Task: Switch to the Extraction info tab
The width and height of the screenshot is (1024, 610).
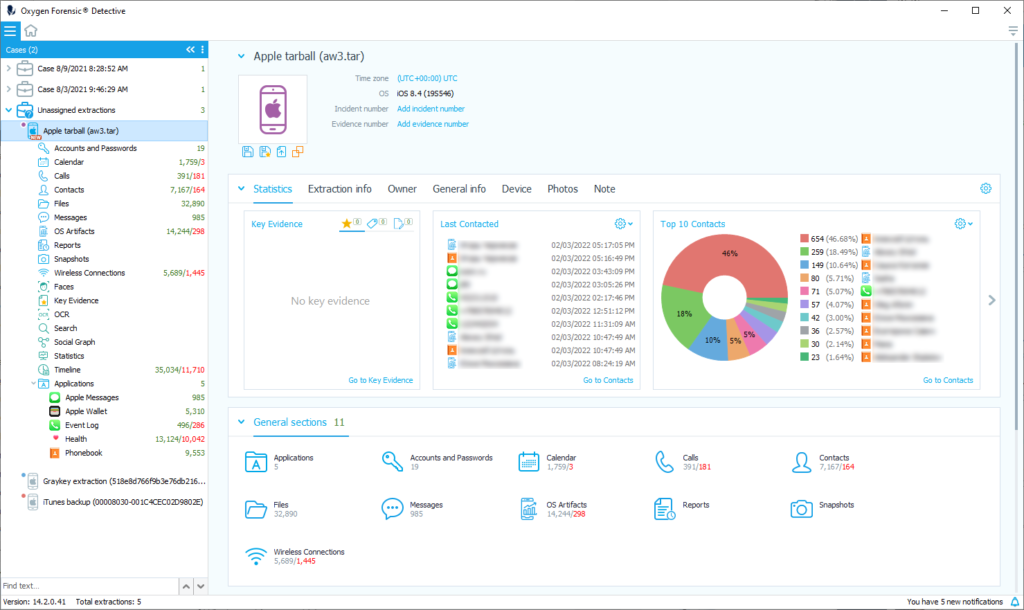Action: coord(340,189)
